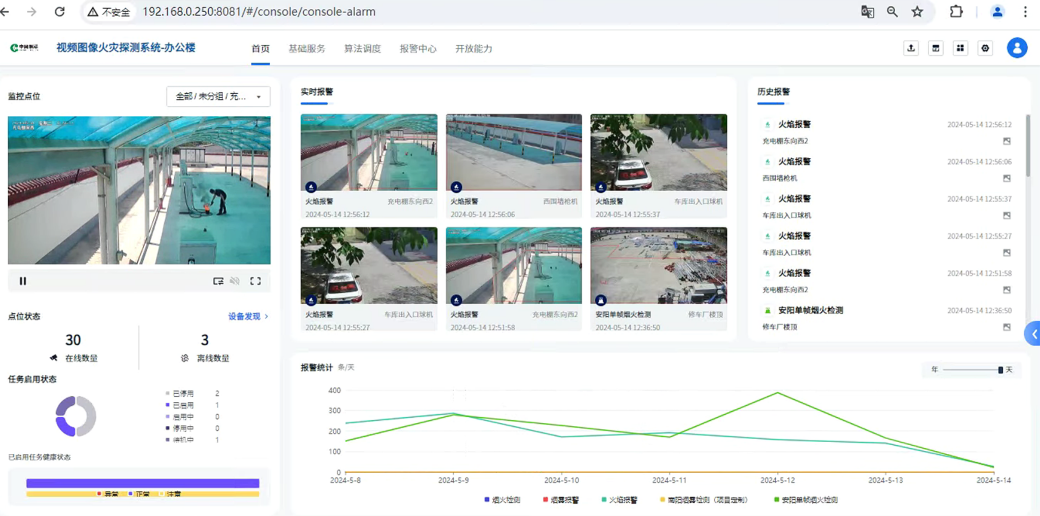Expand the right-side collapsed panel arrow
Viewport: 1040px width, 516px height.
pyautogui.click(x=1034, y=333)
